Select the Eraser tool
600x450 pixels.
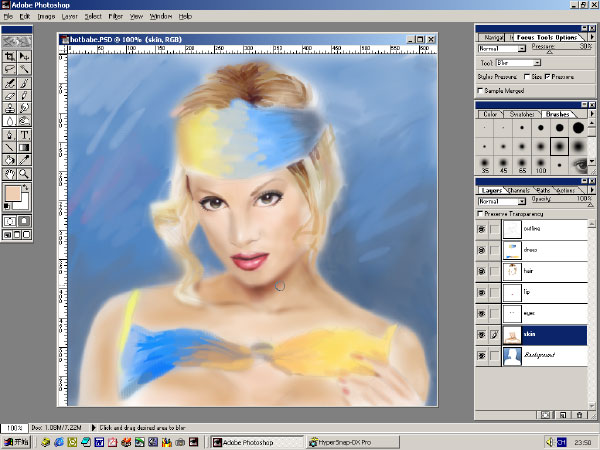(x=10, y=96)
